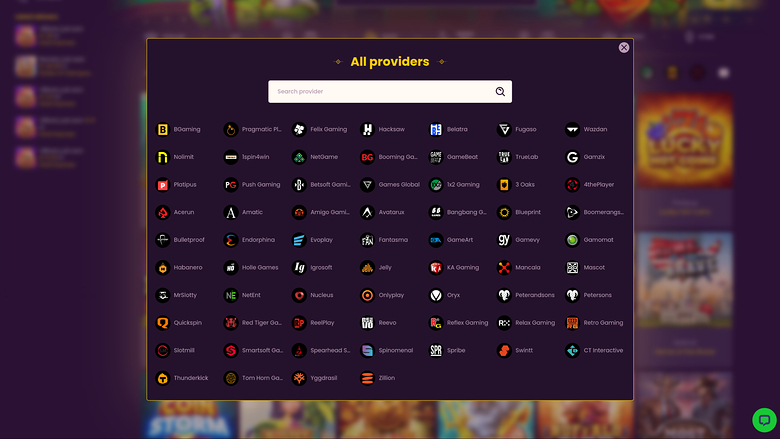Click the BGaming provider icon
This screenshot has width=780, height=439.
pyautogui.click(x=163, y=130)
